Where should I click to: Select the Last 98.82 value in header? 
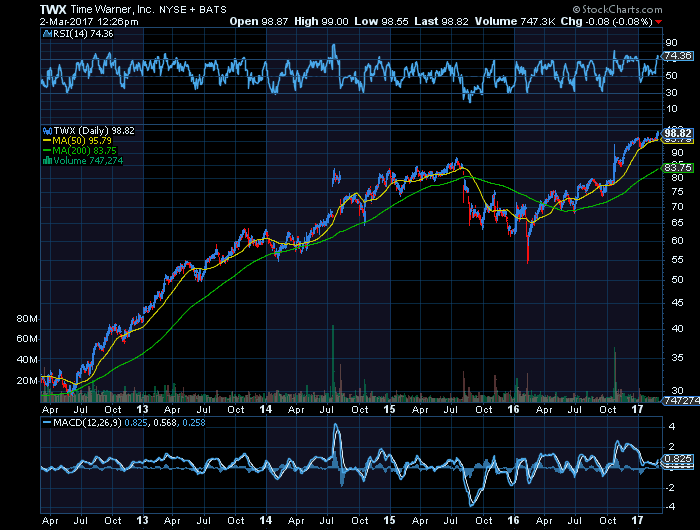441,21
